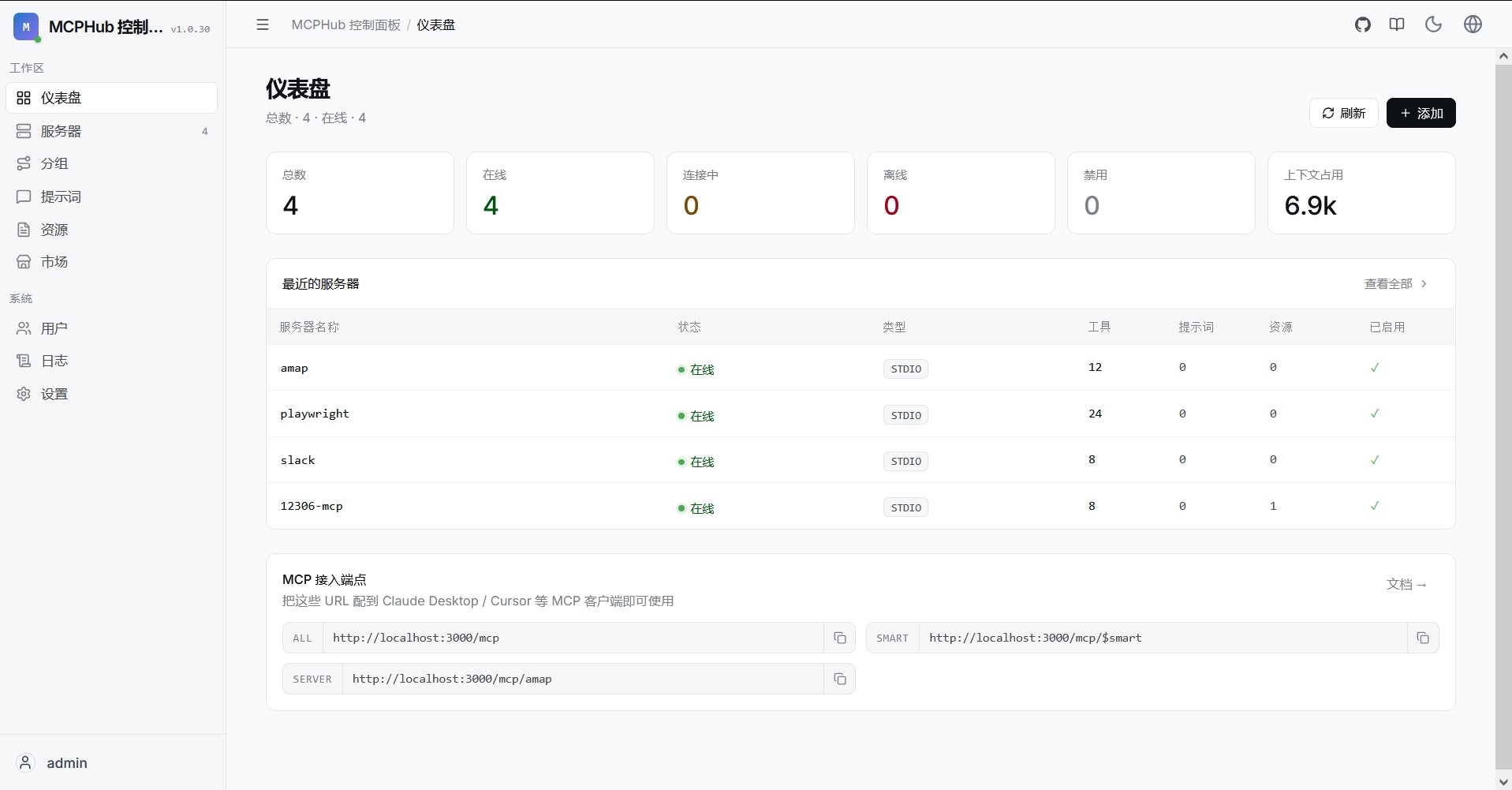
Task: Click the MCPHub logo icon
Action: 26,27
